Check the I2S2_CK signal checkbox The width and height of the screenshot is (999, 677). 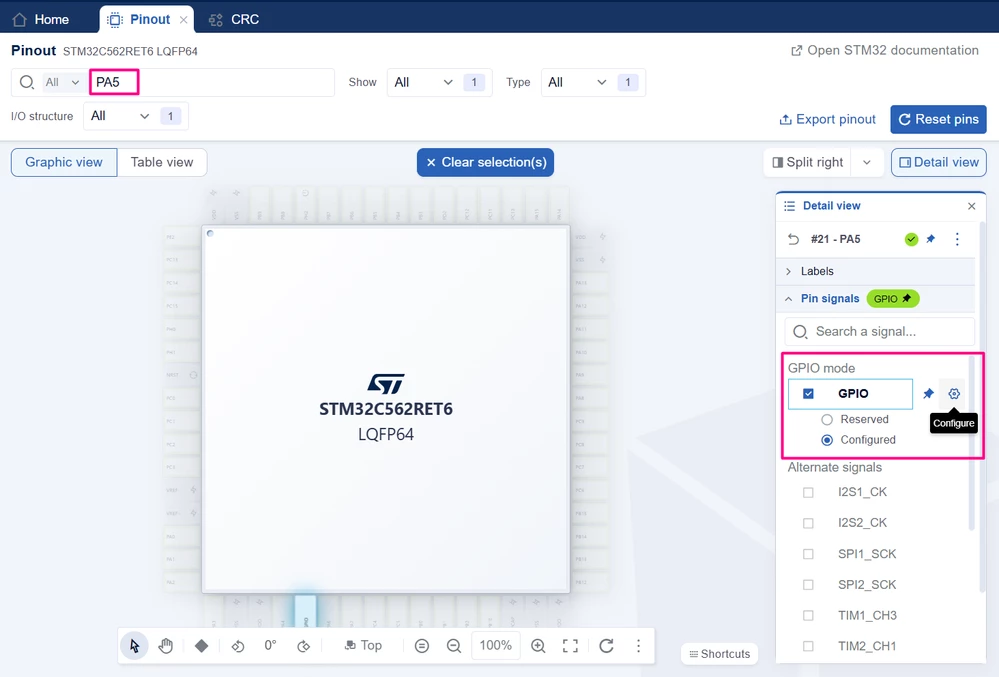pyautogui.click(x=809, y=523)
